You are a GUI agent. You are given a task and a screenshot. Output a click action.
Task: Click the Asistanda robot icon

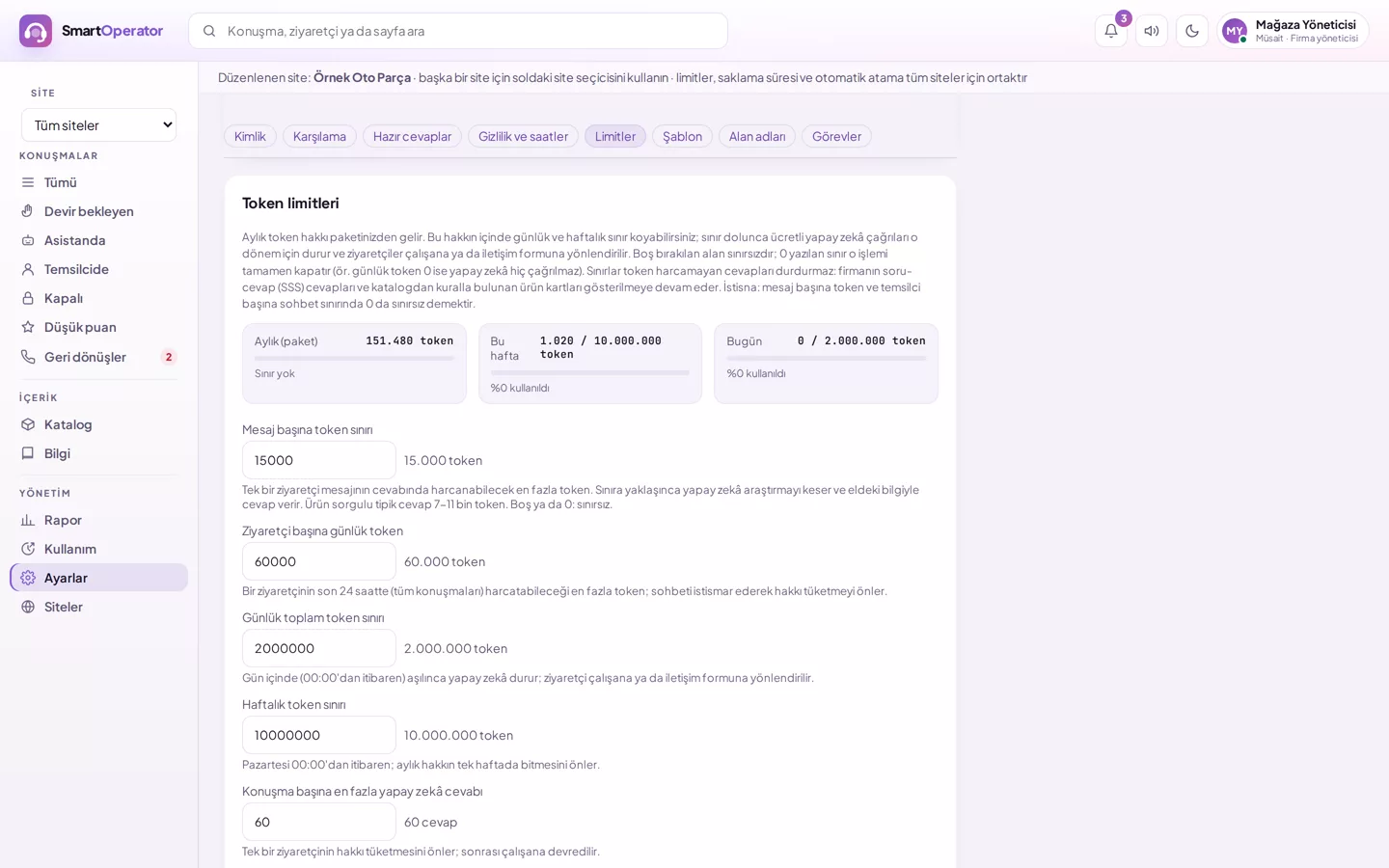click(x=28, y=240)
